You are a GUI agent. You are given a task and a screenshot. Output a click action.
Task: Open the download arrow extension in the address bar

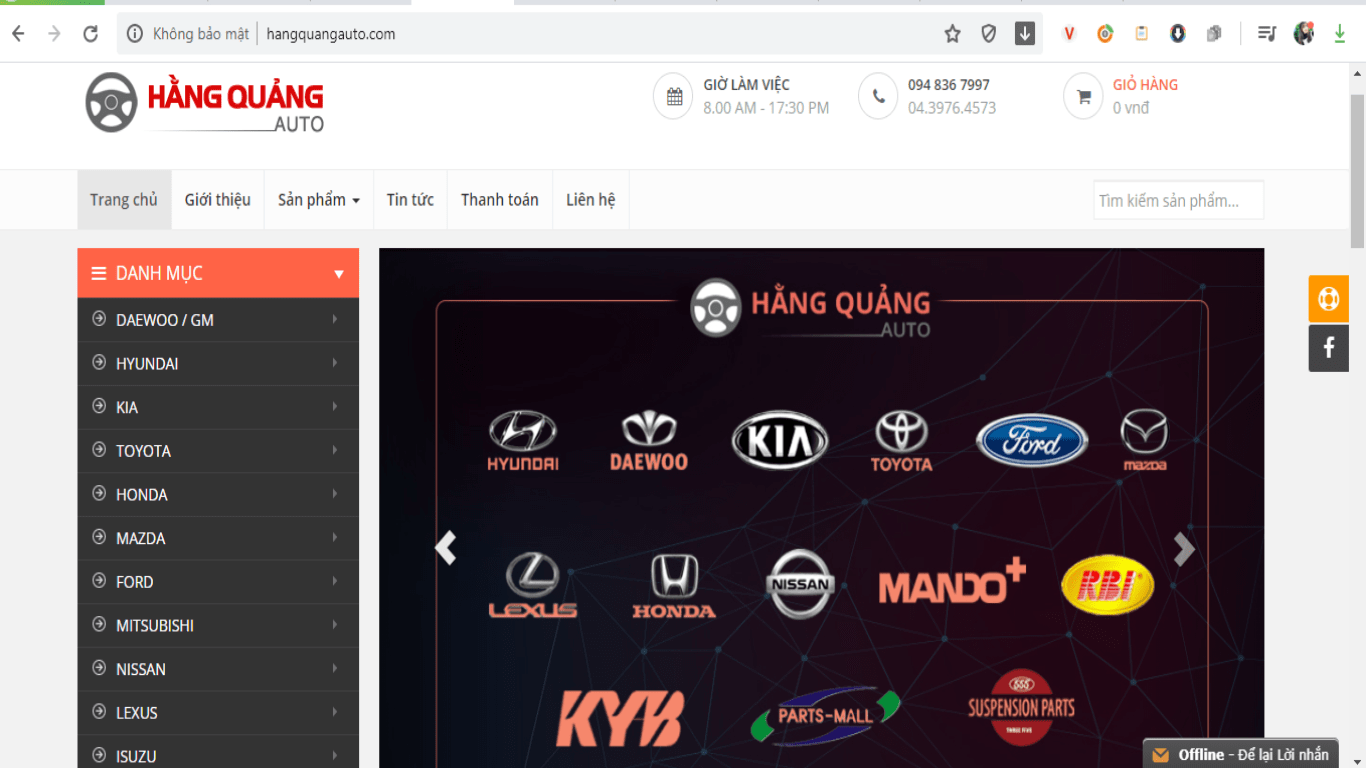[1025, 34]
